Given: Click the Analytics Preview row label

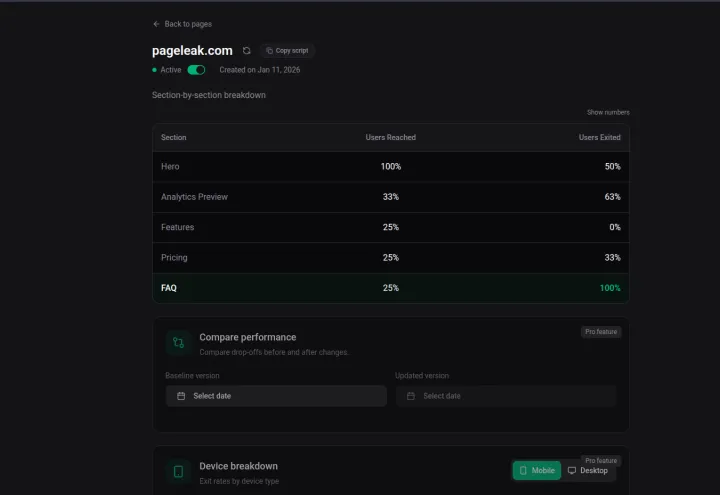Looking at the screenshot, I should click(194, 197).
